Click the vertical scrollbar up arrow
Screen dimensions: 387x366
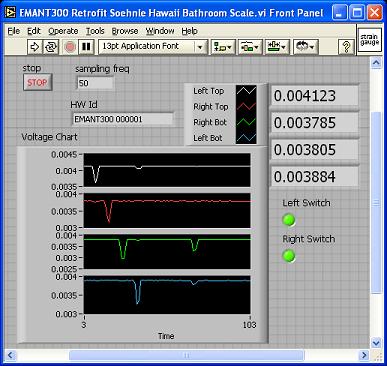(376, 63)
